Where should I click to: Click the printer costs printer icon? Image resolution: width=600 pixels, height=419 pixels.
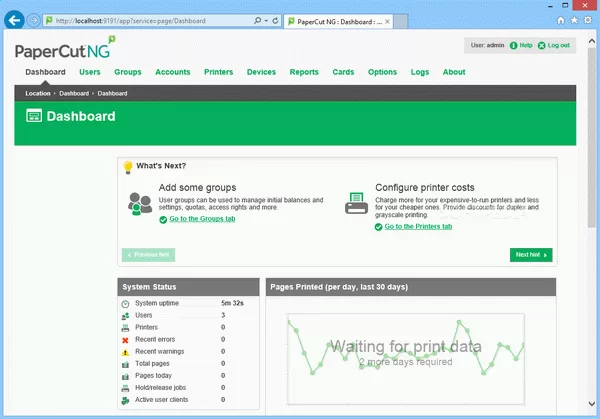(x=356, y=203)
